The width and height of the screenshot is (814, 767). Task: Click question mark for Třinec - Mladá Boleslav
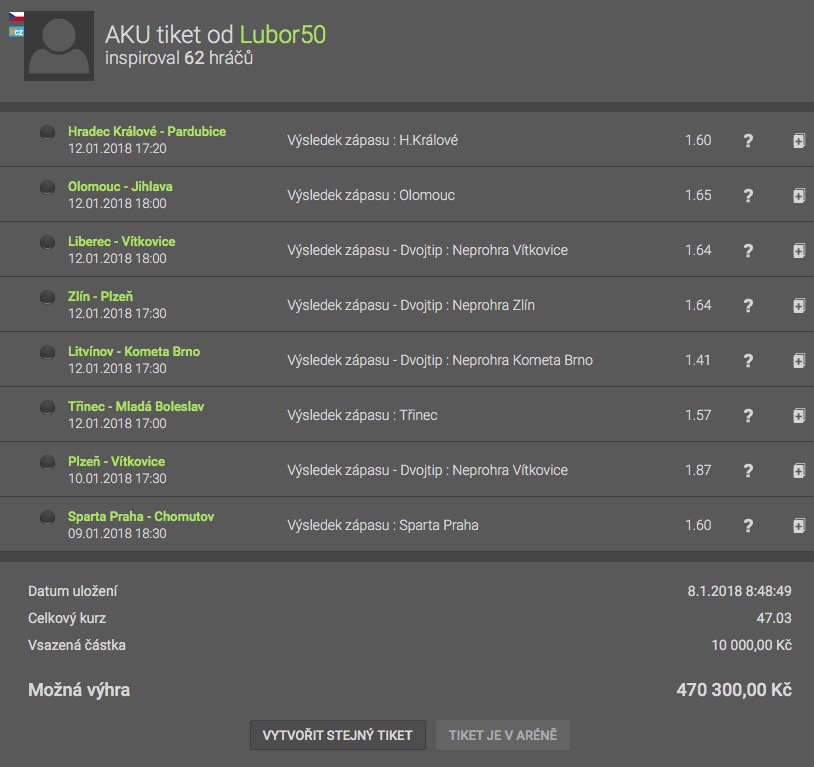click(x=748, y=416)
